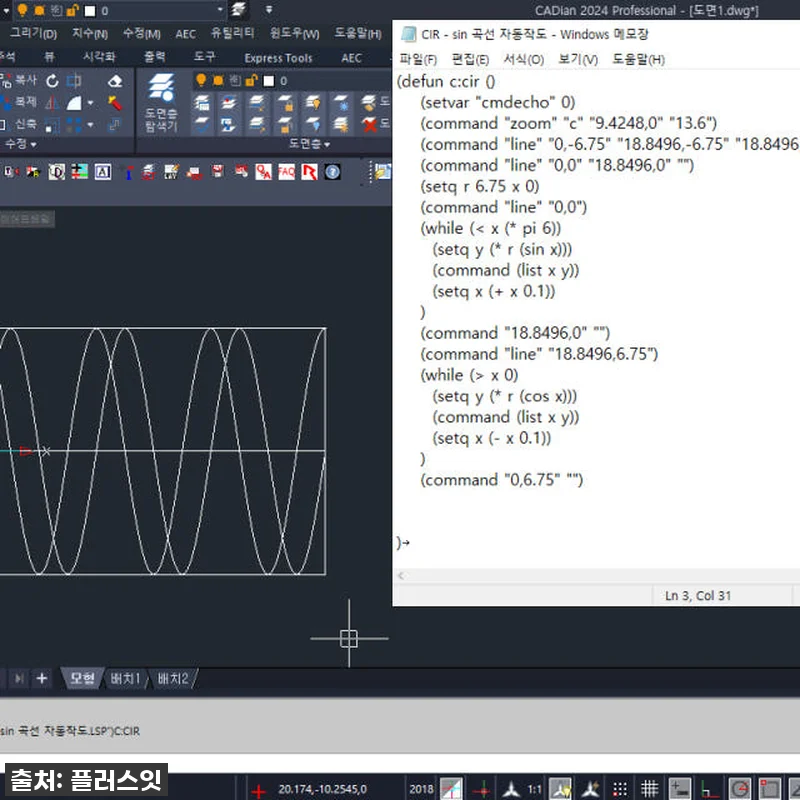Toggle the dotted snap mode in the status bar
This screenshot has width=800, height=800.
[620, 789]
